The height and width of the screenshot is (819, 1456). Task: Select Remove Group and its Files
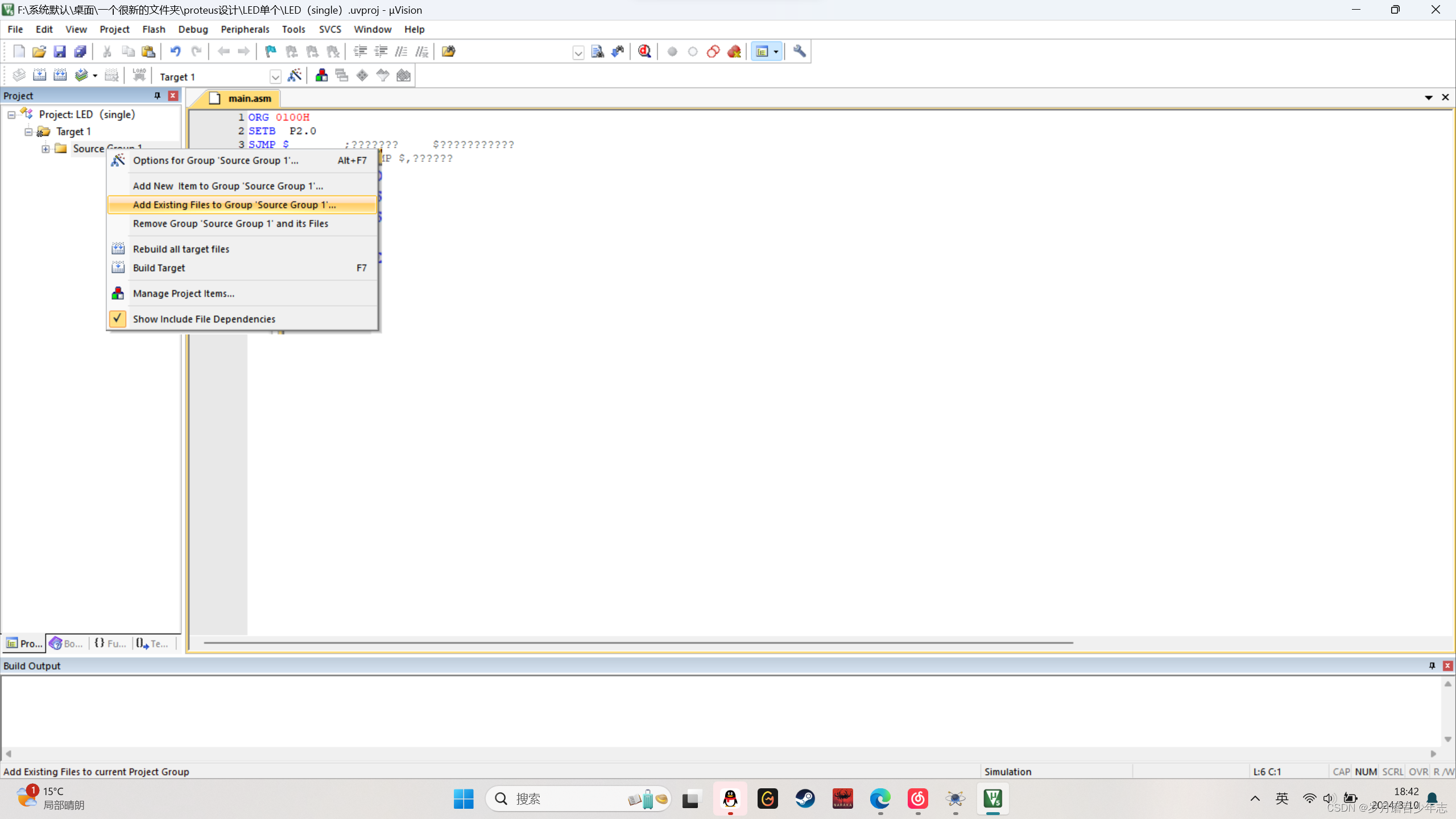click(x=242, y=224)
